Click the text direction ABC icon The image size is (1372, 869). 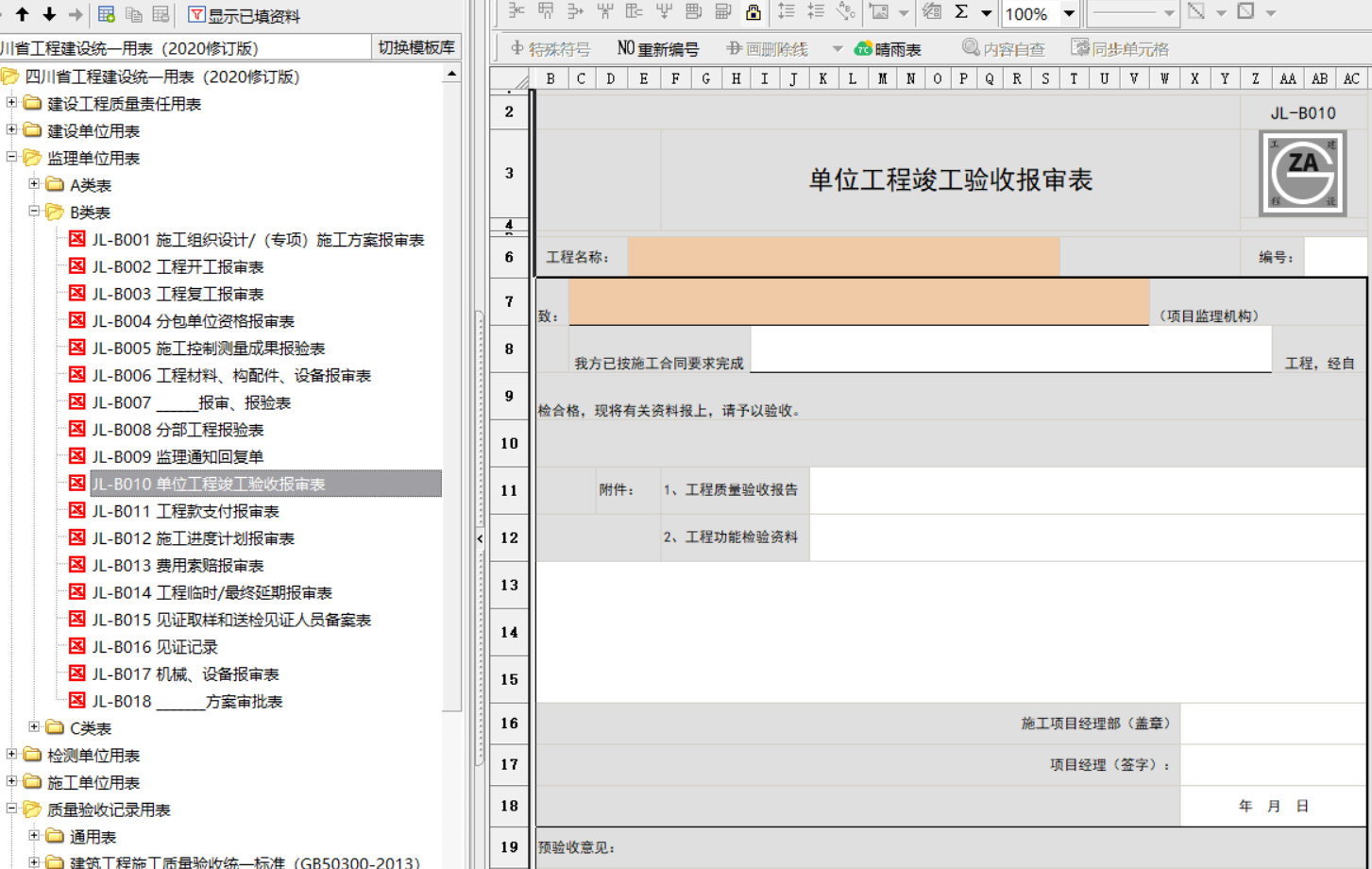point(846,12)
